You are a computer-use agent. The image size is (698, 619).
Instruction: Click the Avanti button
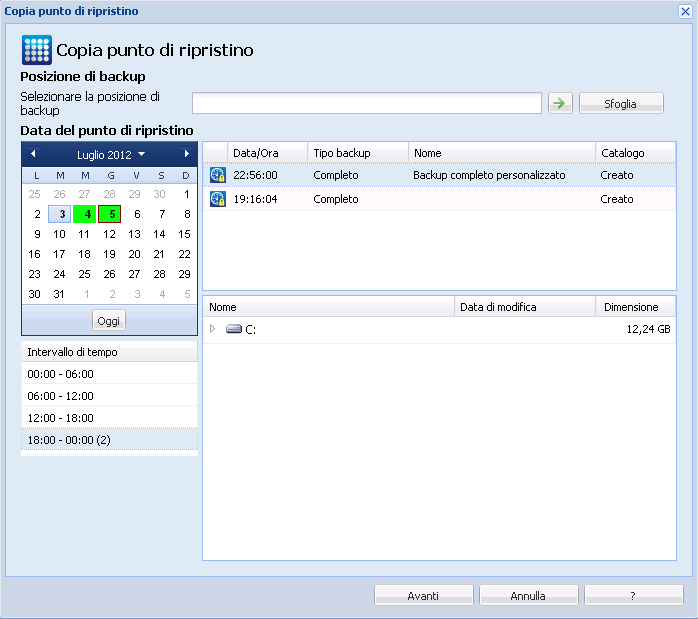tap(423, 595)
